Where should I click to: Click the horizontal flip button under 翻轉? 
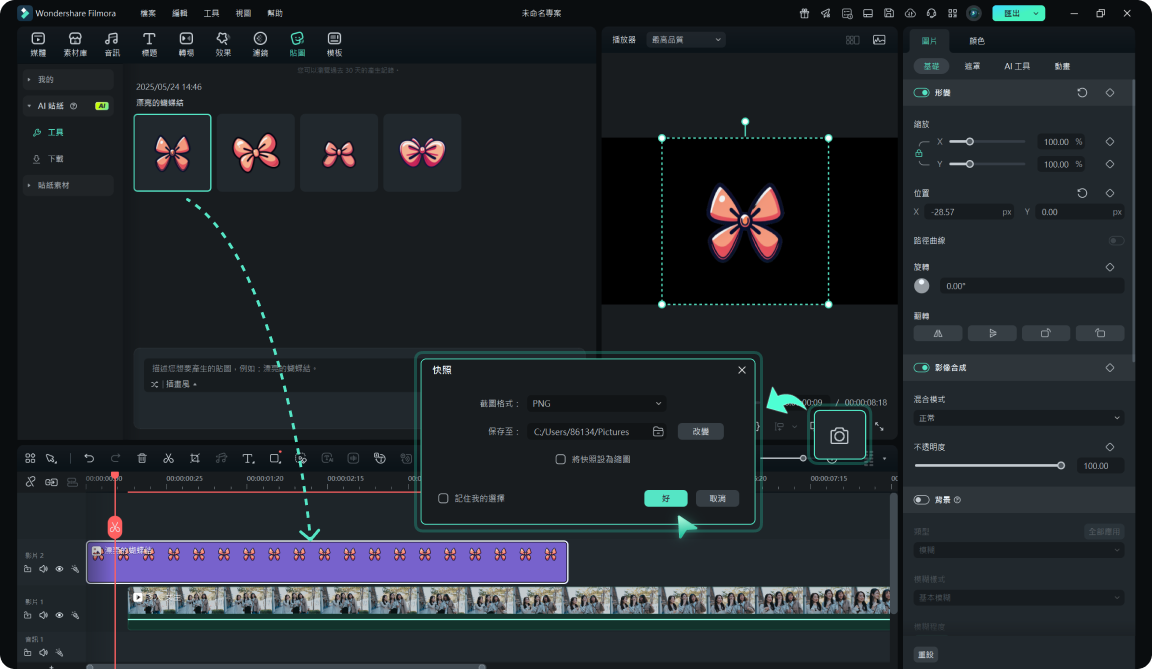[x=938, y=333]
